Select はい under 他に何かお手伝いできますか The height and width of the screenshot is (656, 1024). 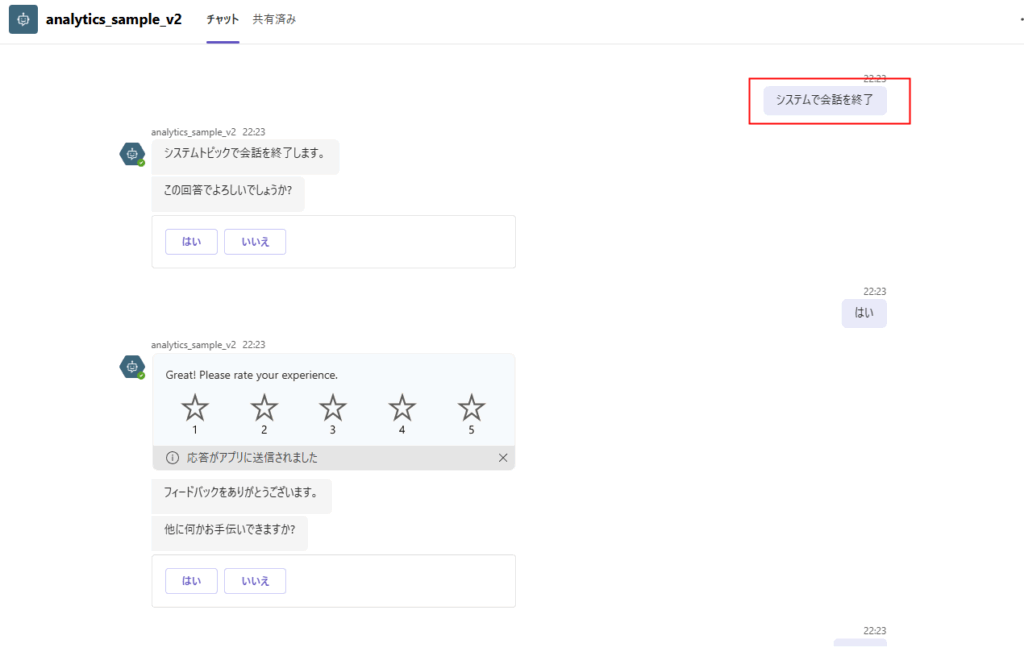tap(191, 581)
